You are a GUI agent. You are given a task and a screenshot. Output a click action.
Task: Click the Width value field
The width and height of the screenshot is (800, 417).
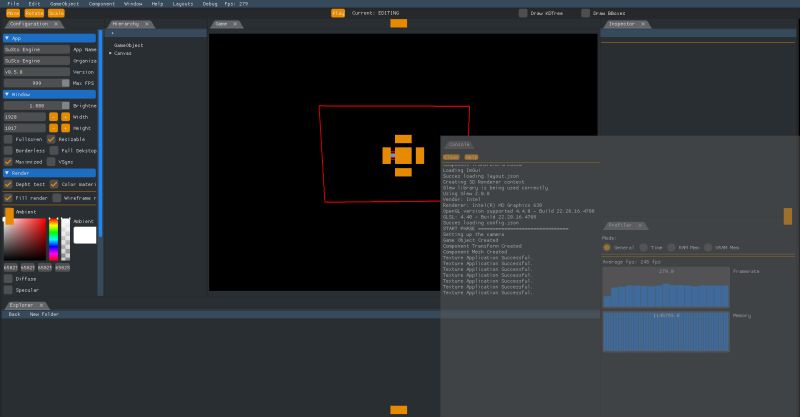coord(25,117)
